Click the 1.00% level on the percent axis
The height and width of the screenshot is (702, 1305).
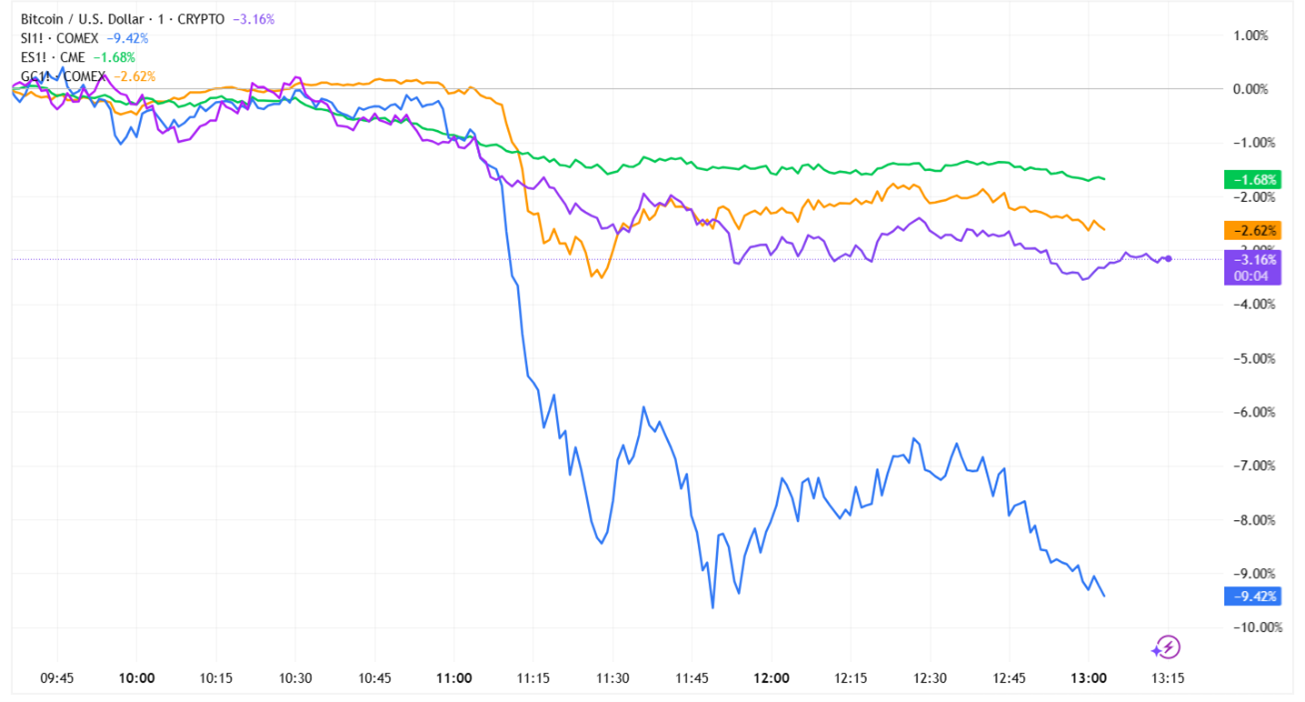[1250, 35]
